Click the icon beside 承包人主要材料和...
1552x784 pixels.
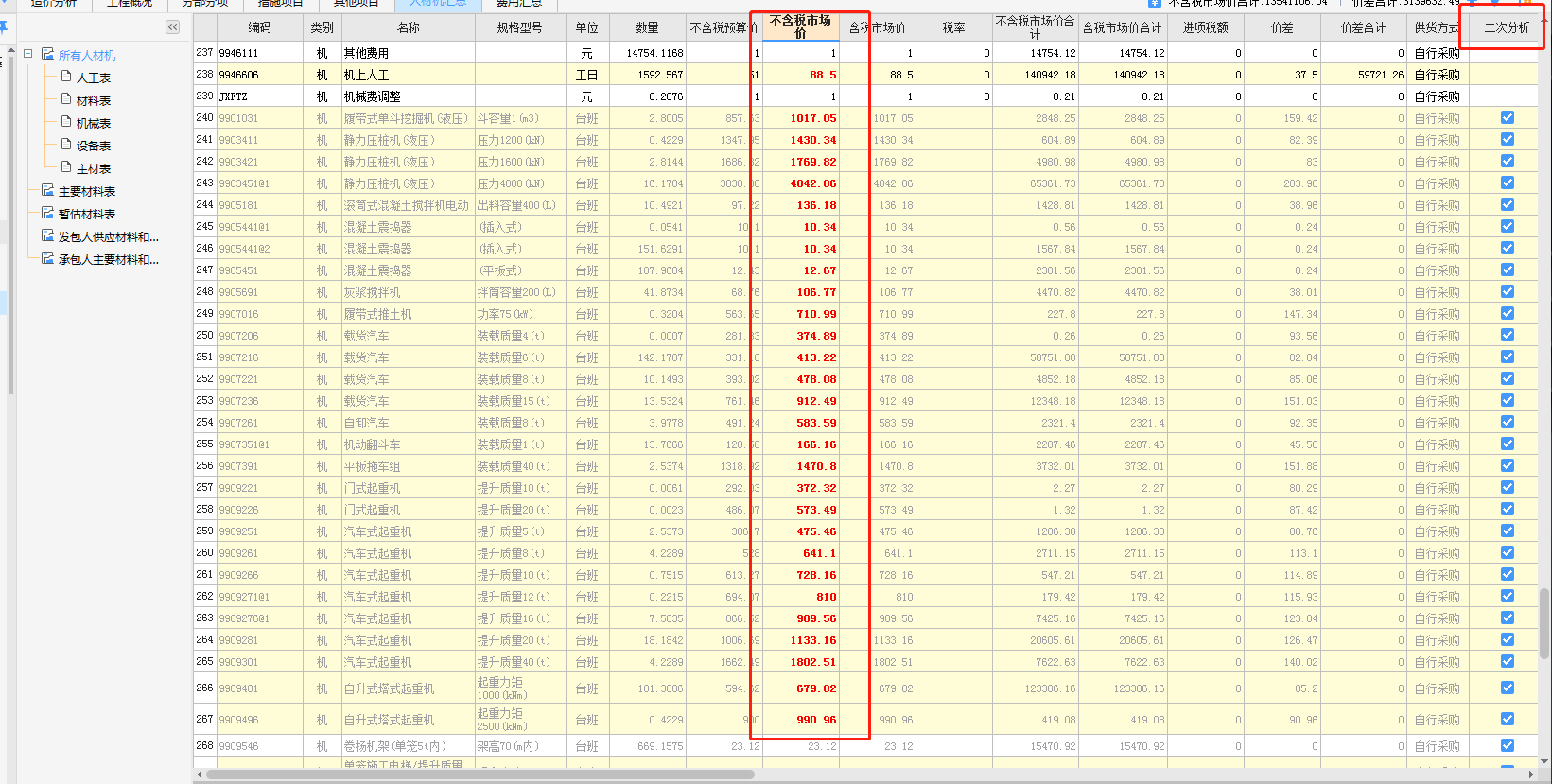48,258
